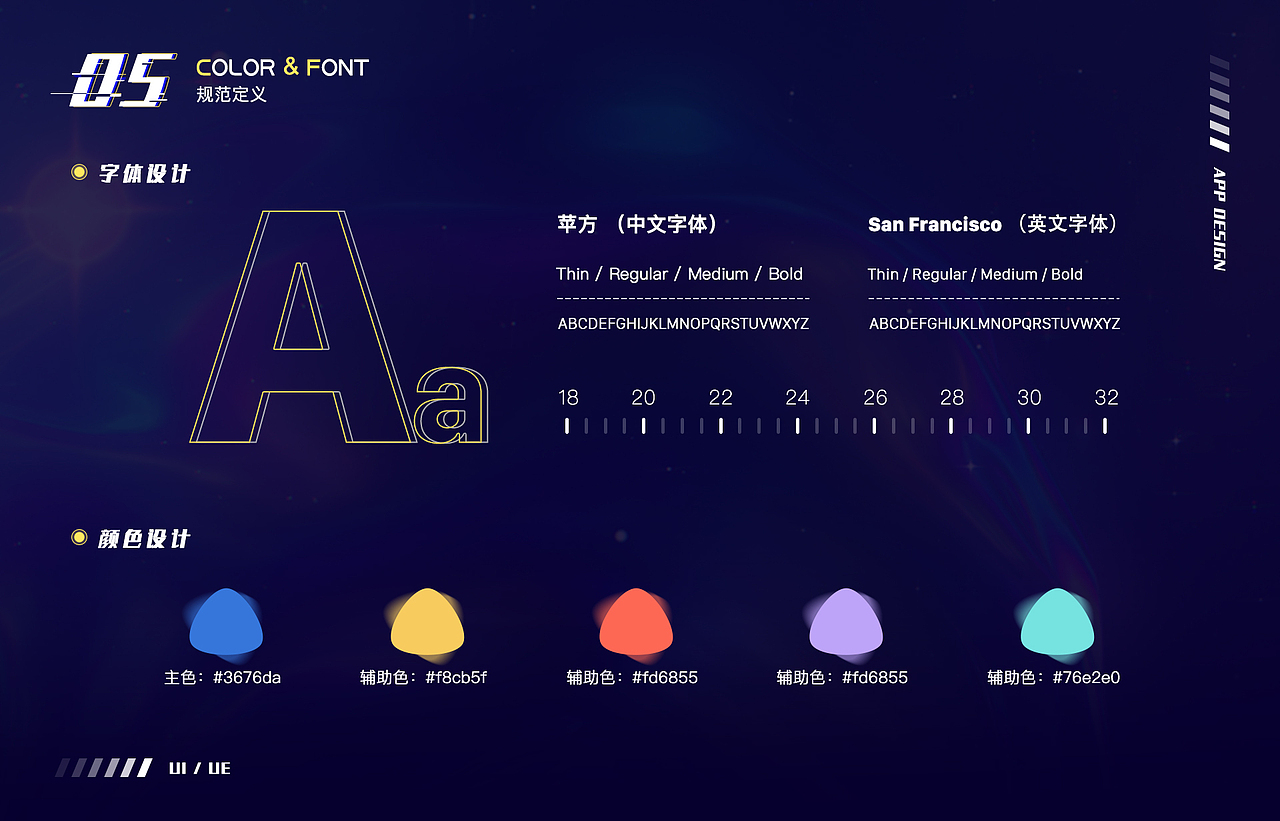The image size is (1280, 821).
Task: Click the 30 mark on the scale
Action: [1028, 426]
